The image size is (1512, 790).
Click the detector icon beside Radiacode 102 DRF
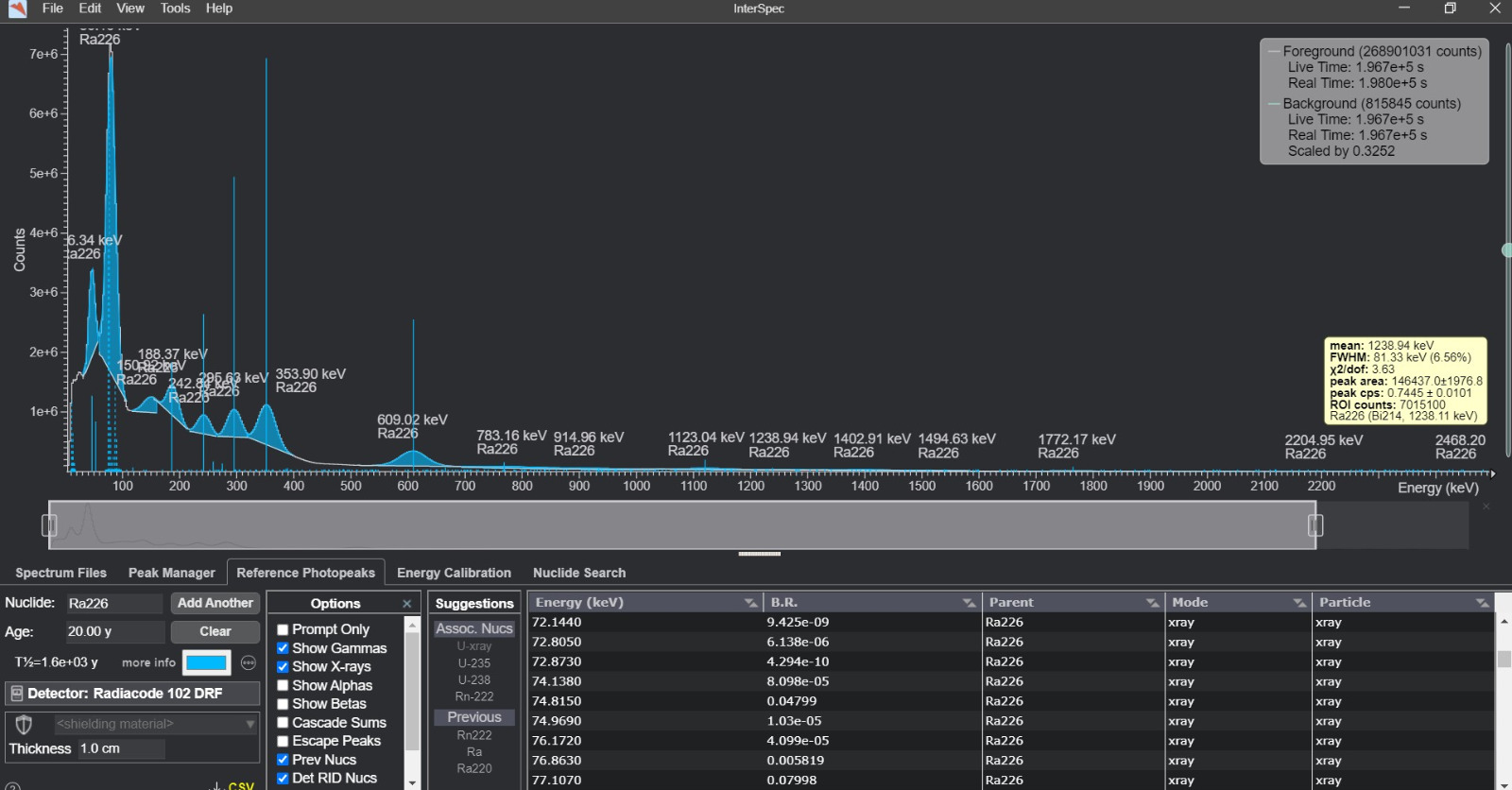16,694
